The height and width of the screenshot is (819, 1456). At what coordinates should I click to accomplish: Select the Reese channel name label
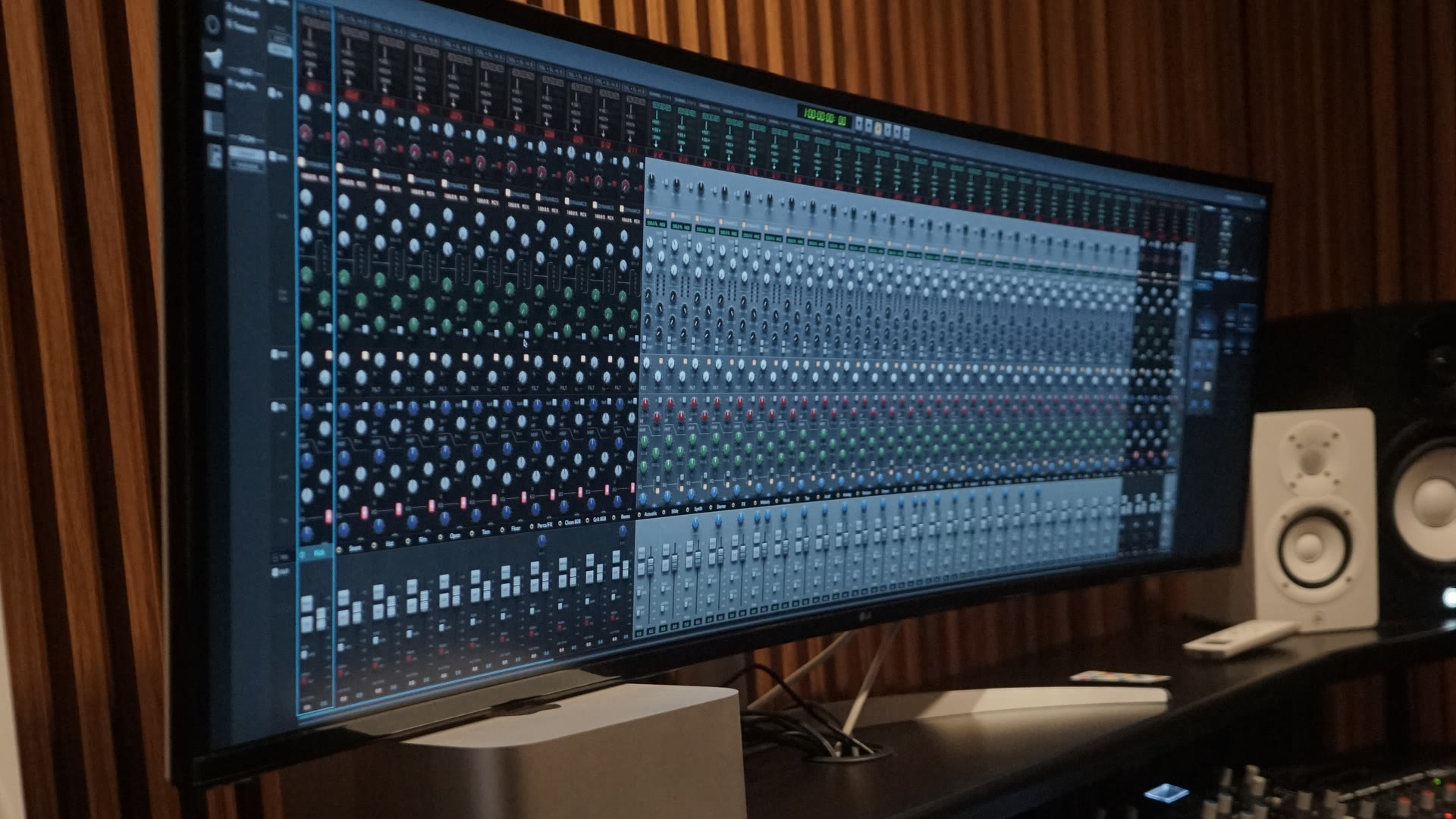point(625,516)
